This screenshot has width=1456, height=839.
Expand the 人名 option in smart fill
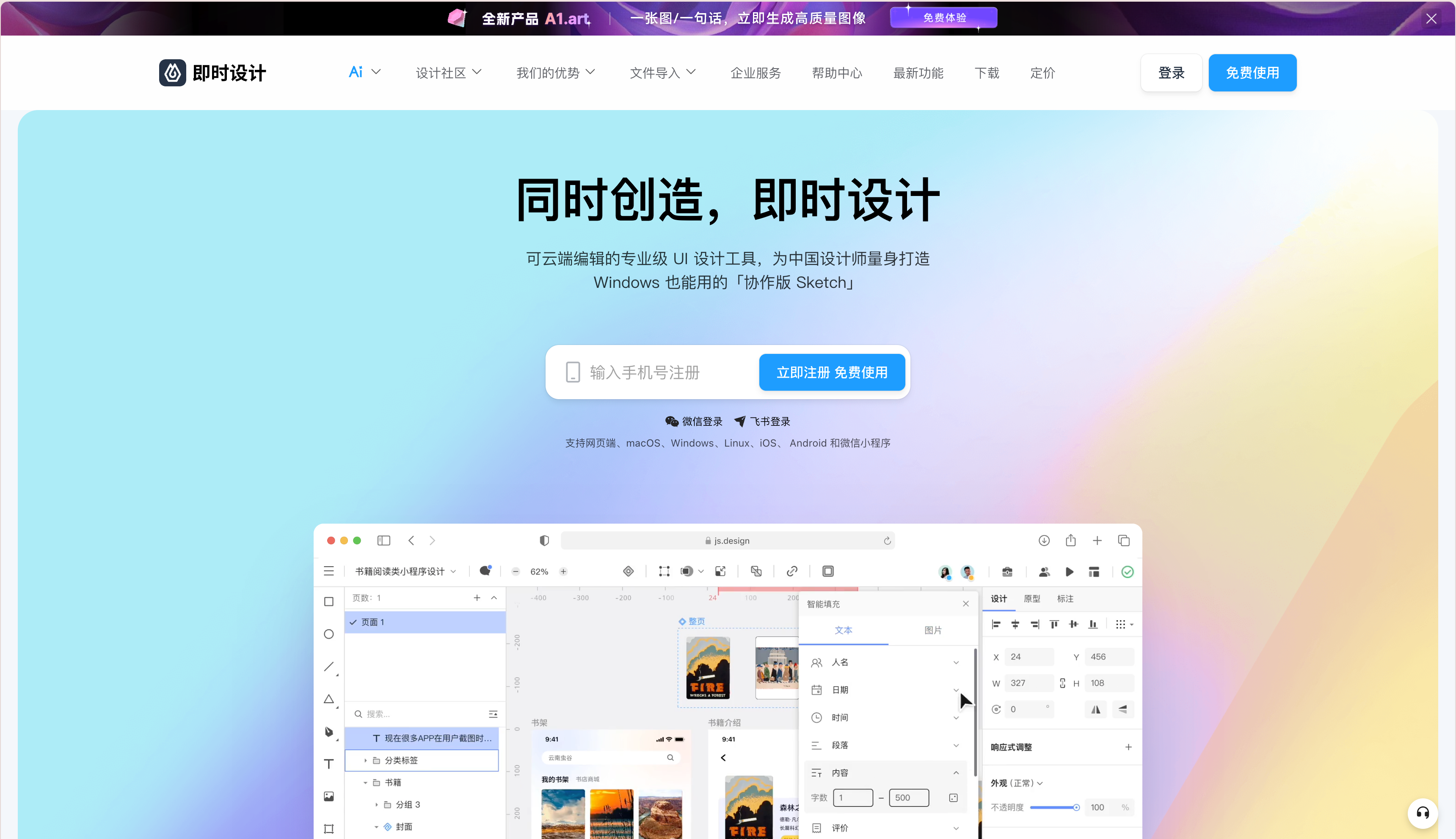tap(956, 662)
